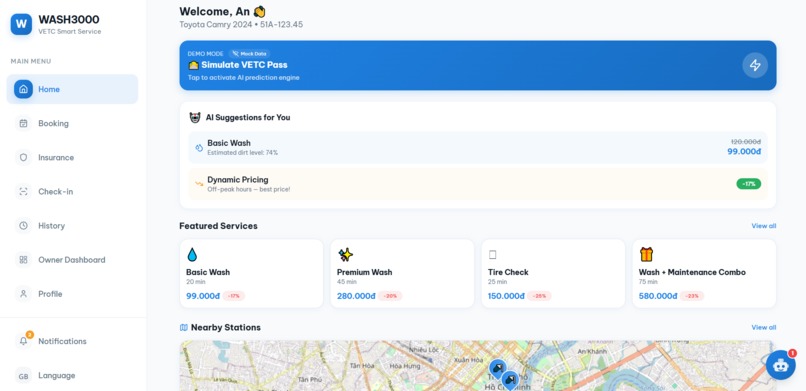806x391 pixels.
Task: Click the History clock icon
Action: (23, 226)
